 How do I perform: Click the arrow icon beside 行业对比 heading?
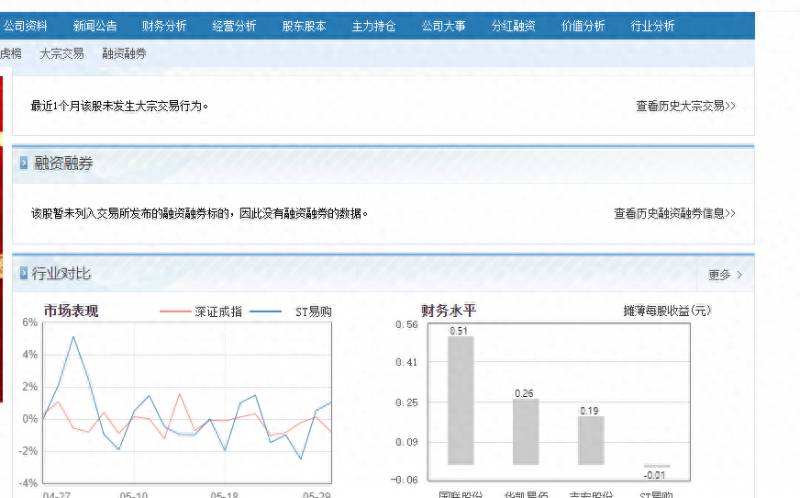(23, 273)
